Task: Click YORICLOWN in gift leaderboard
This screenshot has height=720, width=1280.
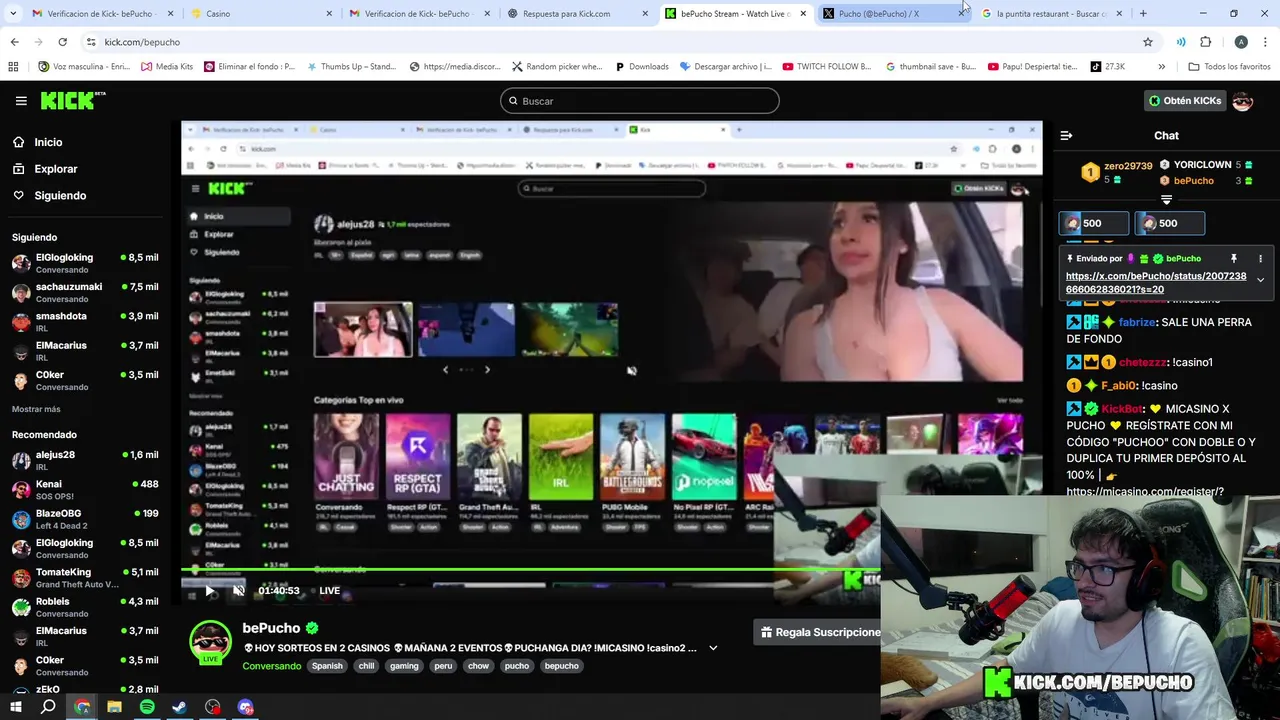Action: point(1203,165)
